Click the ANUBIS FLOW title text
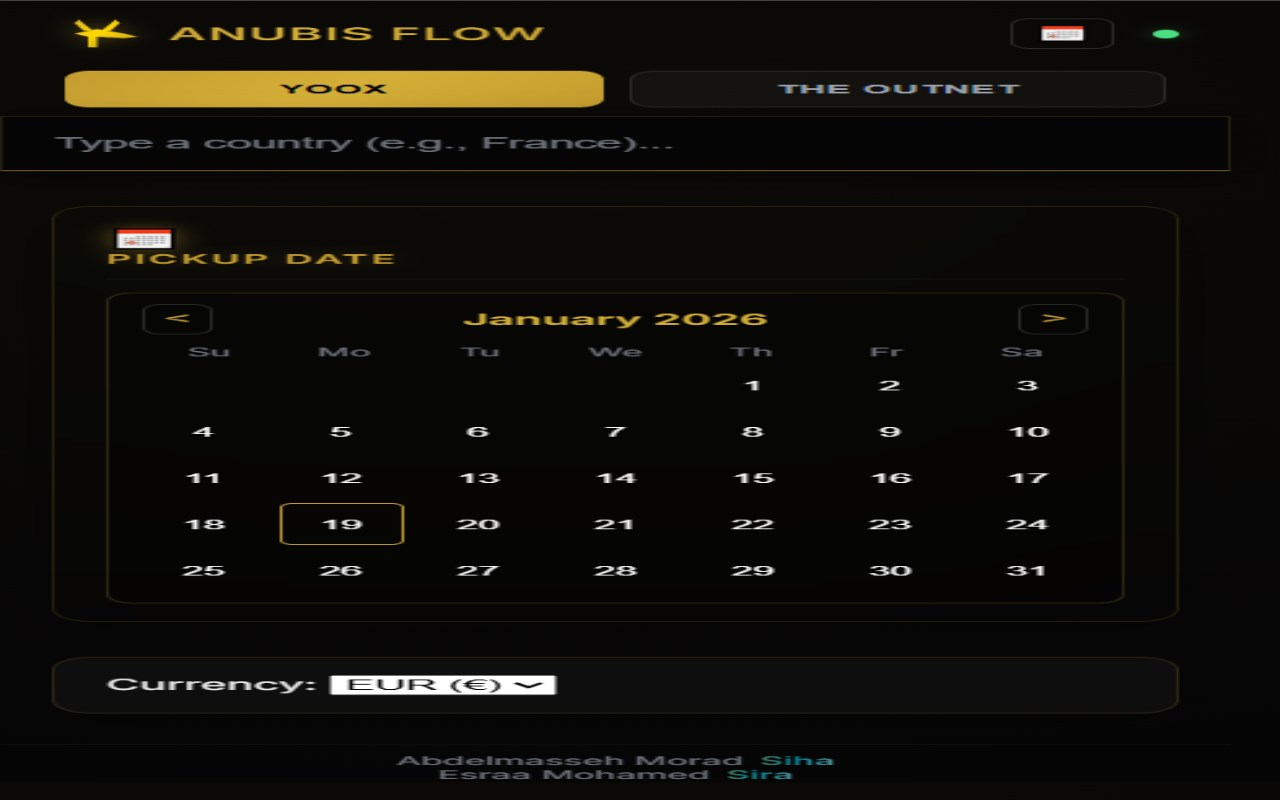This screenshot has height=800, width=1280. tap(357, 33)
